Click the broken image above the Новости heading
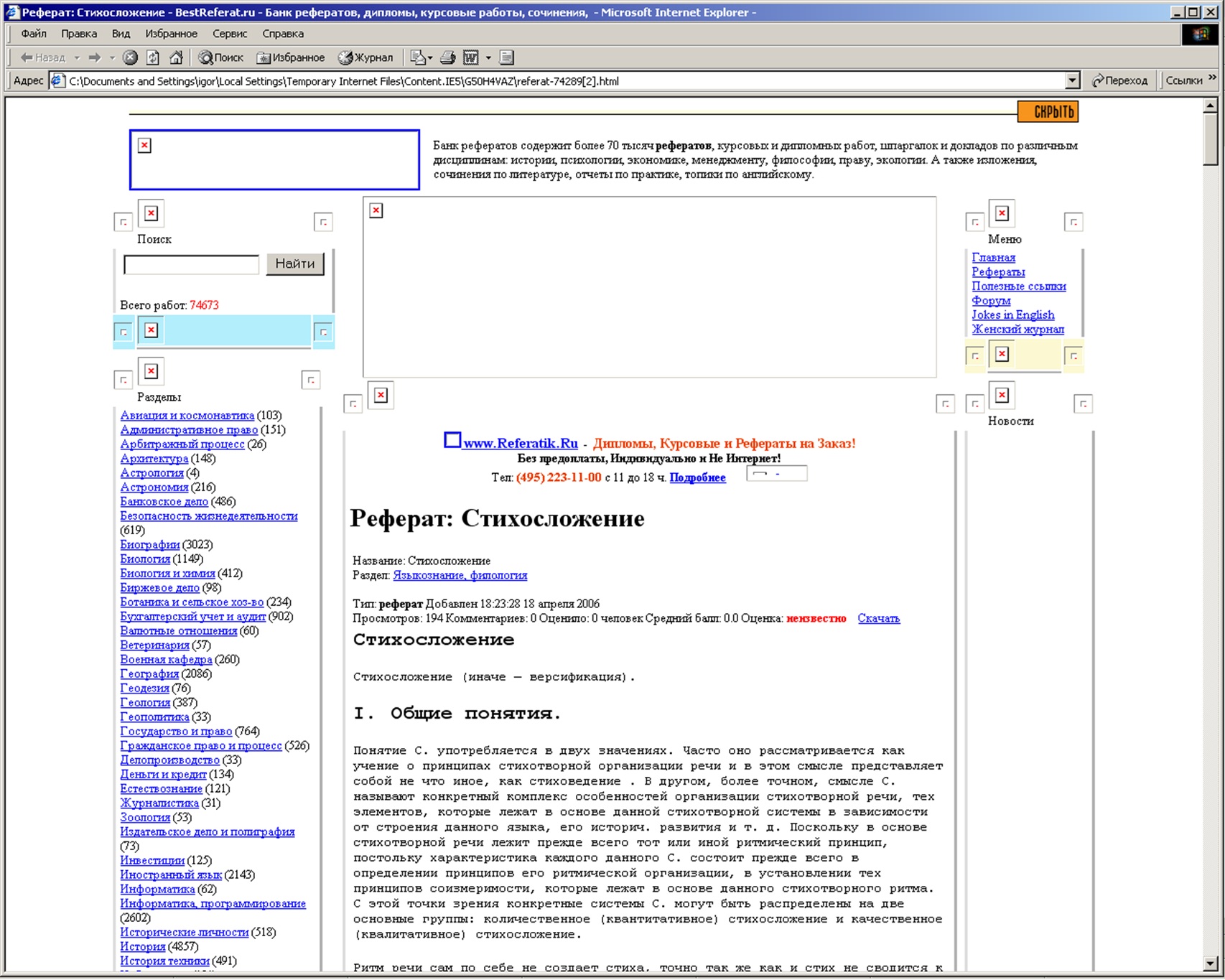This screenshot has height=980, width=1225. (1002, 395)
